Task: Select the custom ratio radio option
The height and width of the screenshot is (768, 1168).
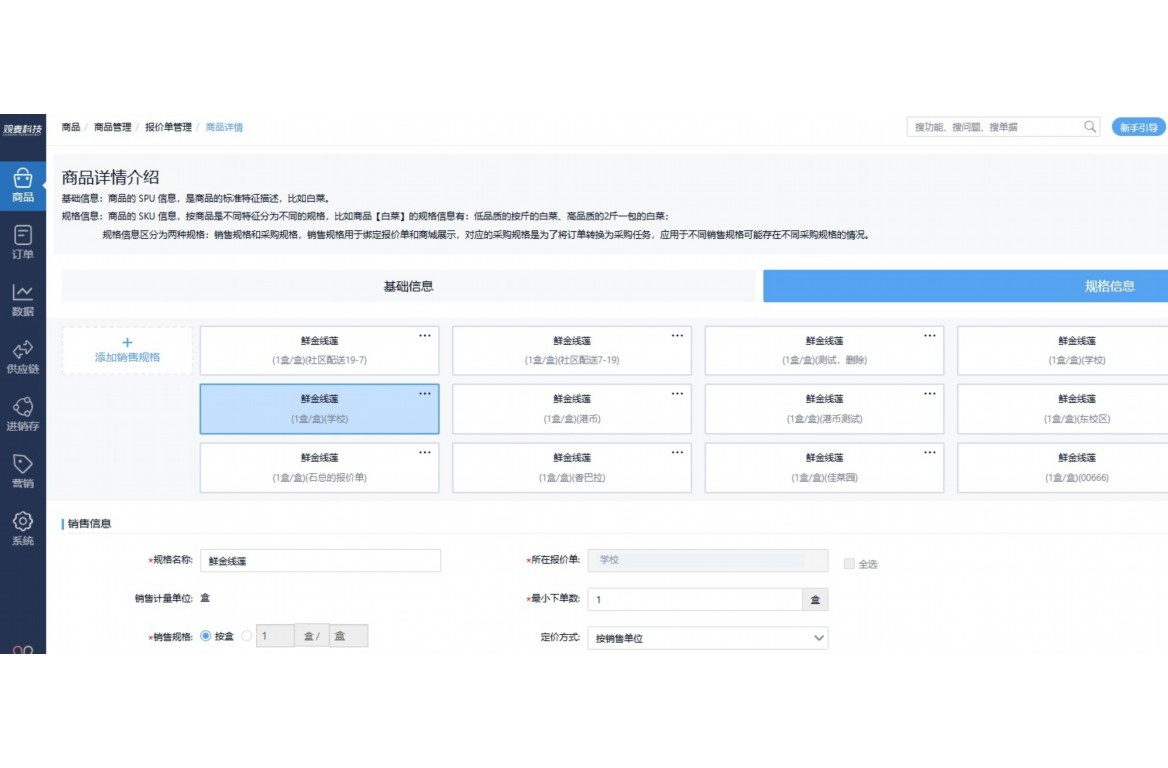Action: coord(247,636)
